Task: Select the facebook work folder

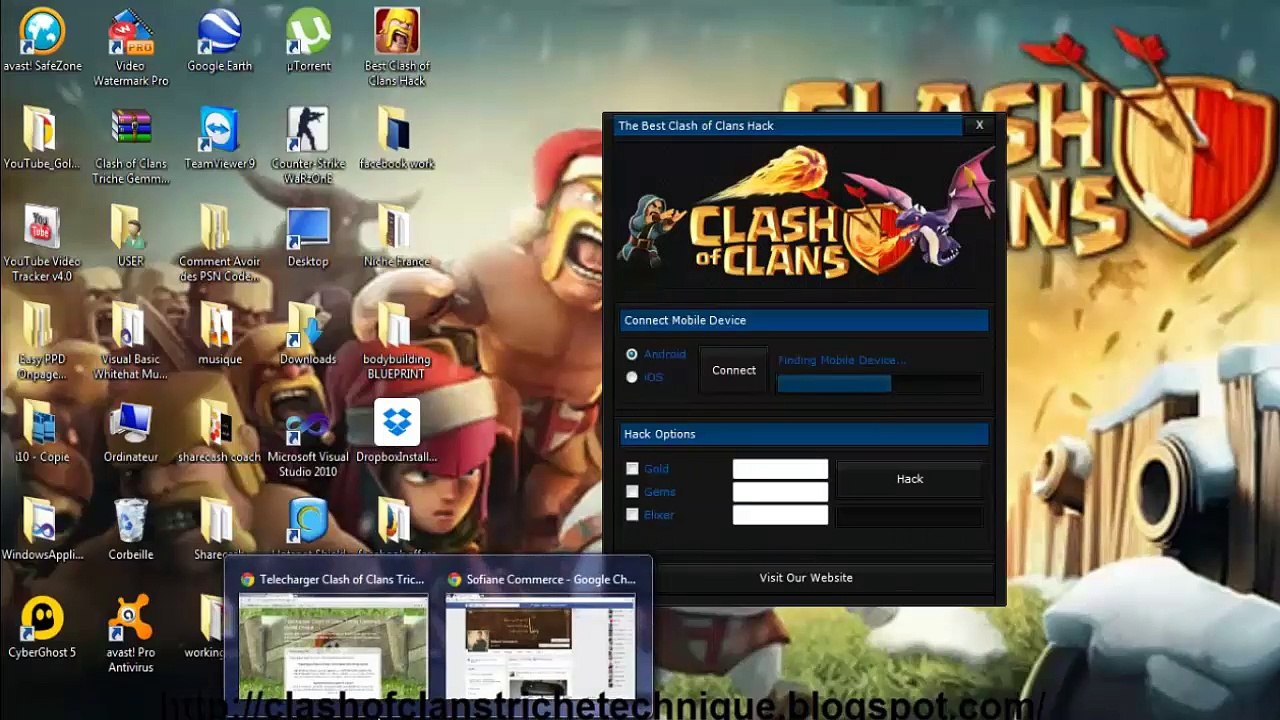Action: [397, 139]
